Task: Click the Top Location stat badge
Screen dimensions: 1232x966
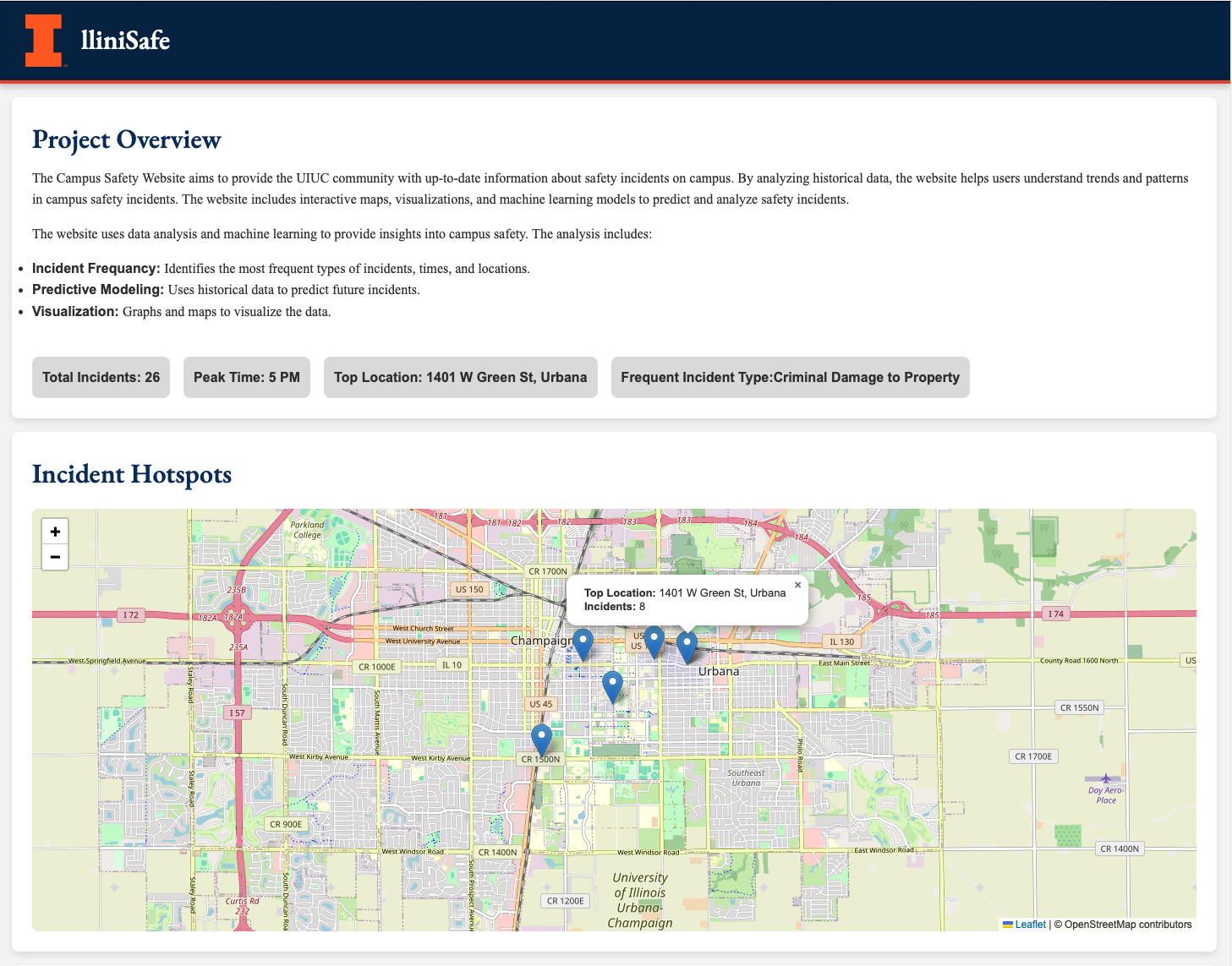Action: pos(460,377)
